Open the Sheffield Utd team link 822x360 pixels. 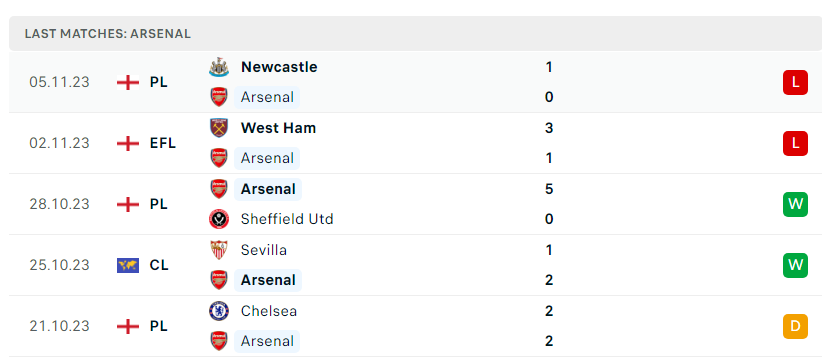287,219
